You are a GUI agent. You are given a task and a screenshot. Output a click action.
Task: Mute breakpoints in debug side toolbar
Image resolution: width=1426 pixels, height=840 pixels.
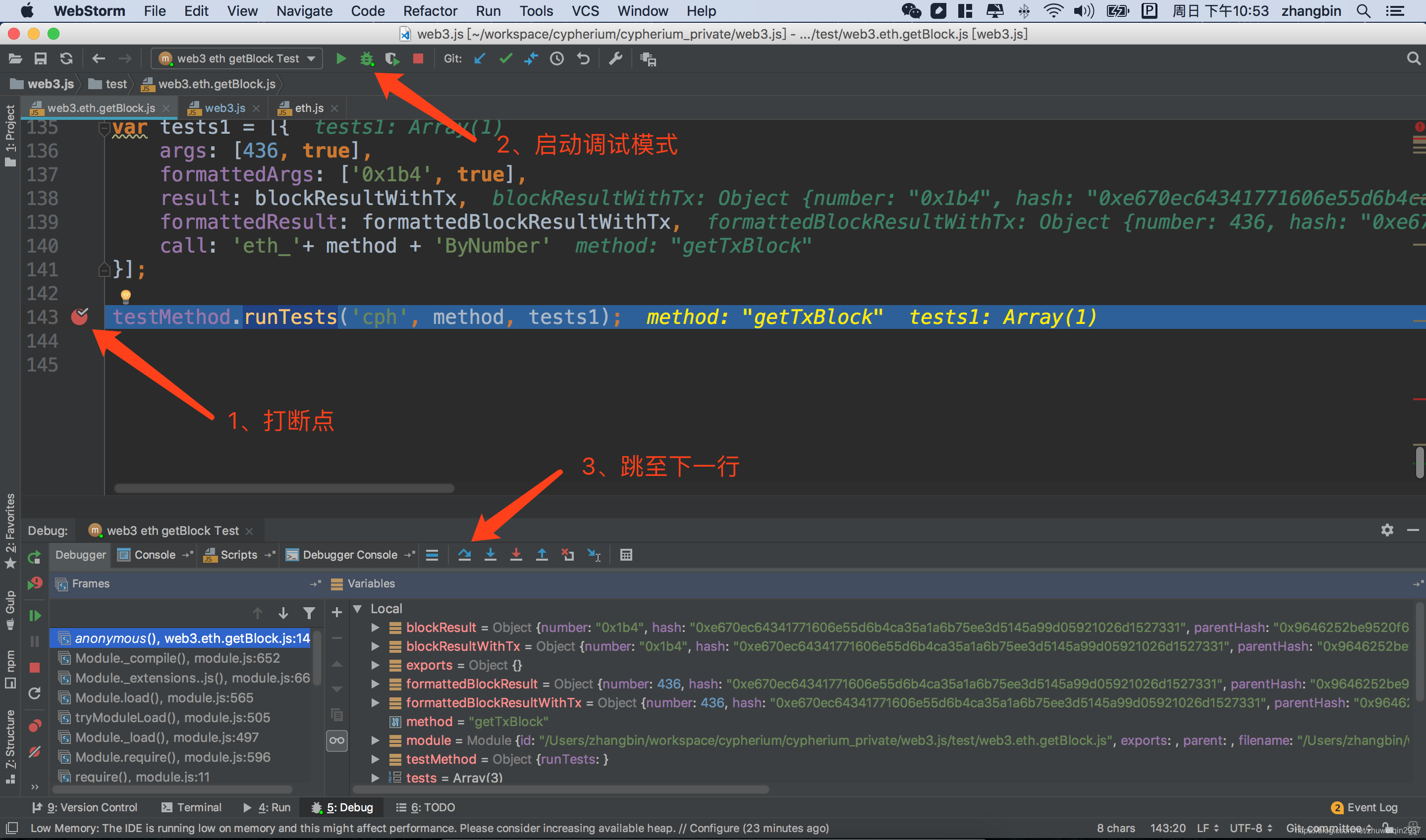[x=35, y=752]
